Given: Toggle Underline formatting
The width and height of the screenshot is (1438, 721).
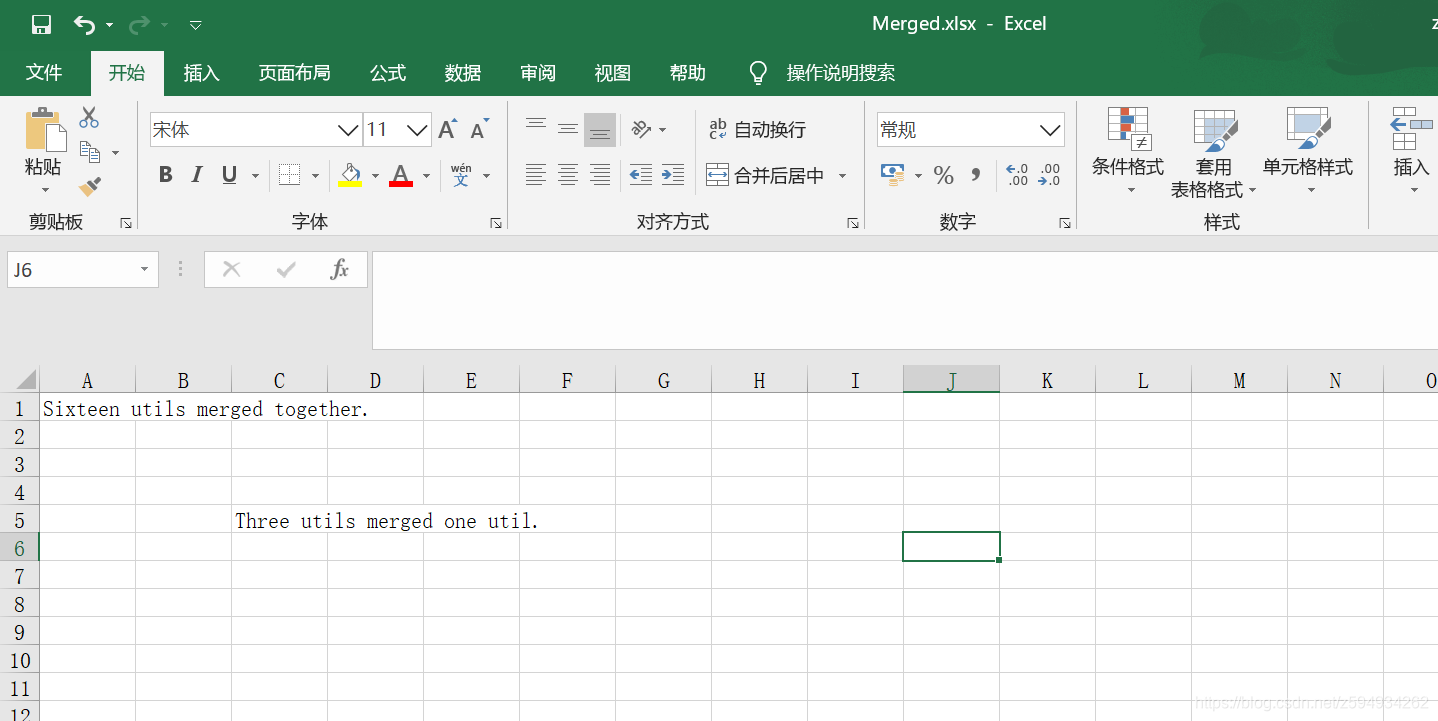Looking at the screenshot, I should pos(229,175).
